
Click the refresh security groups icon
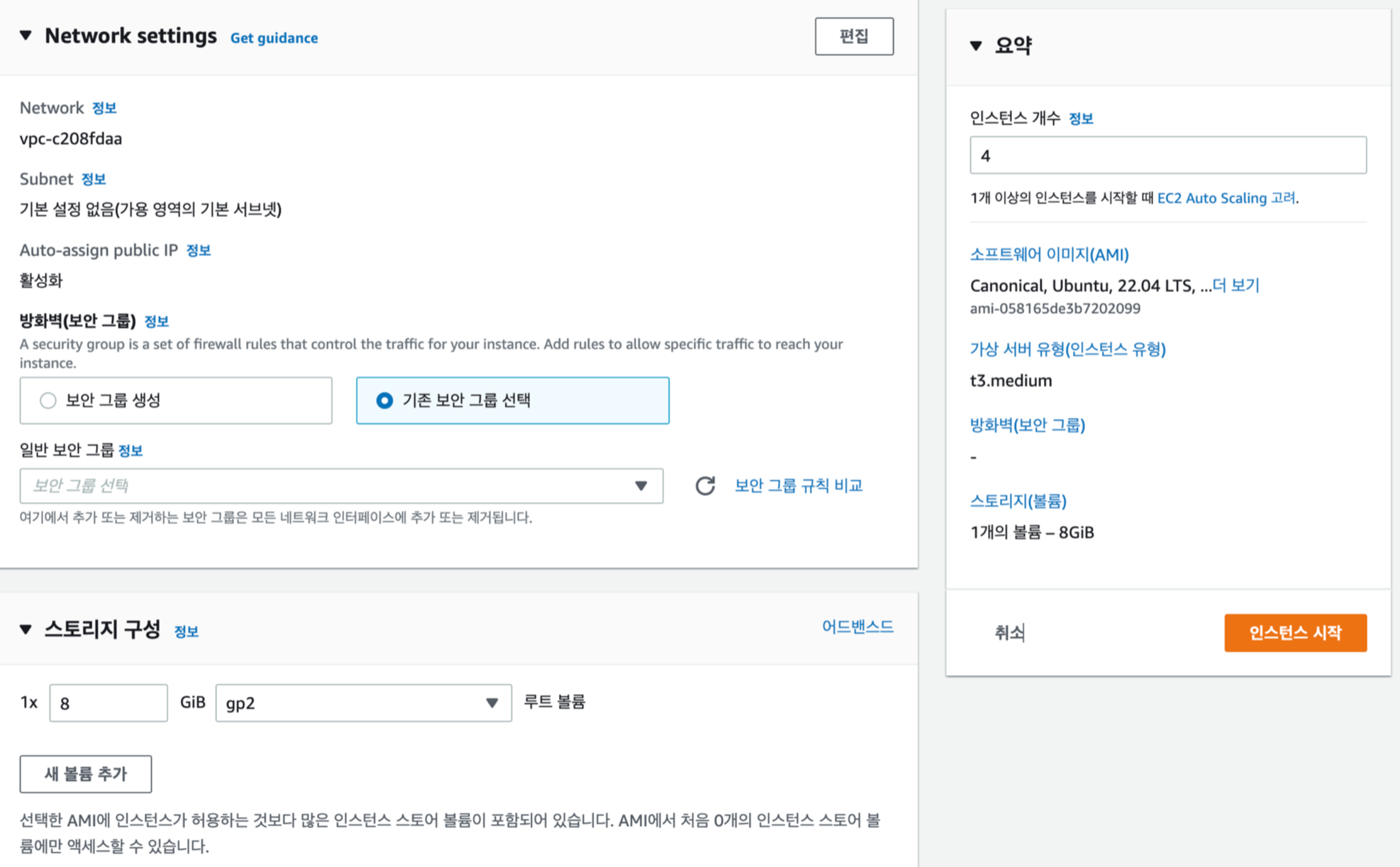[x=704, y=486]
